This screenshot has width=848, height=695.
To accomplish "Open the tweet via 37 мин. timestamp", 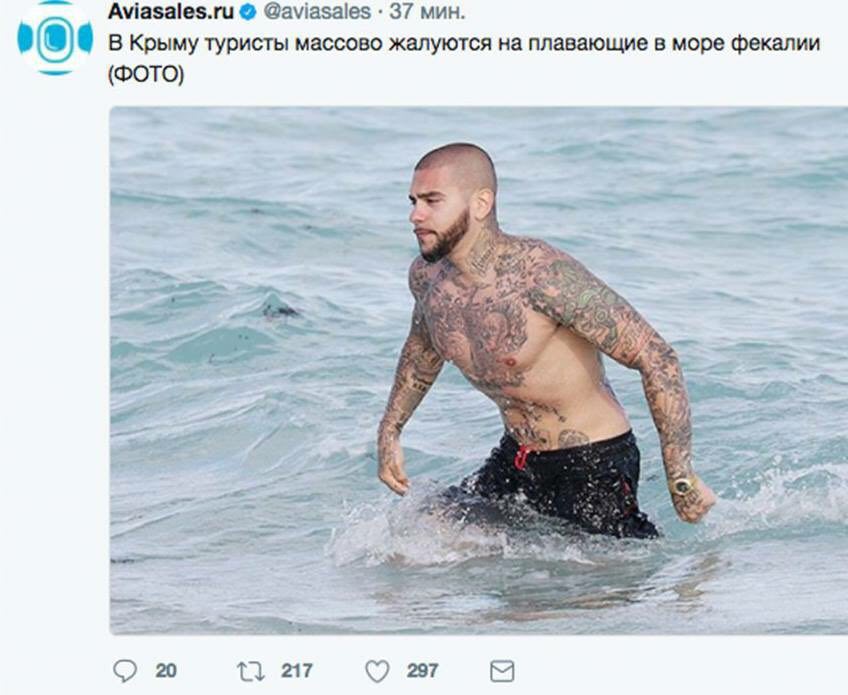I will pos(427,11).
